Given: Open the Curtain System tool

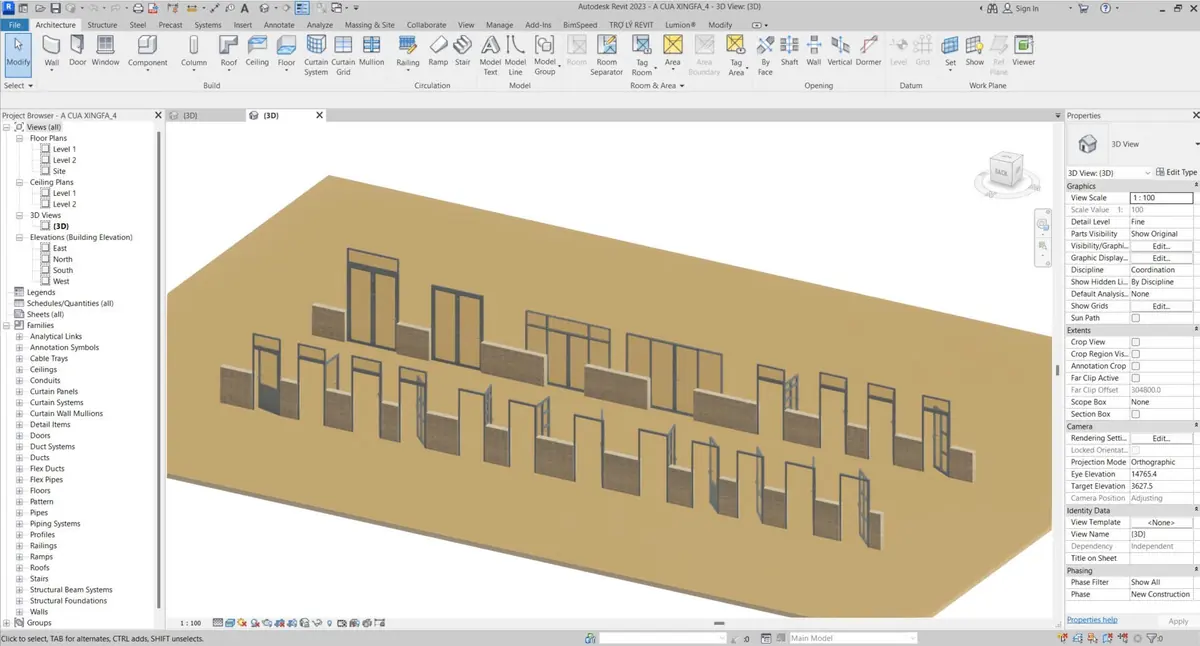Looking at the screenshot, I should coord(316,56).
